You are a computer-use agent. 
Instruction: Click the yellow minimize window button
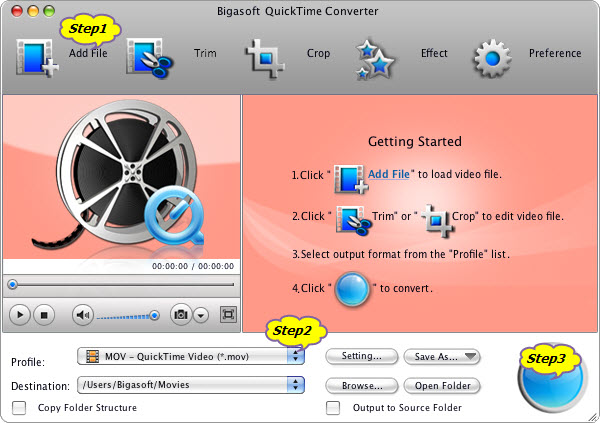coord(33,11)
